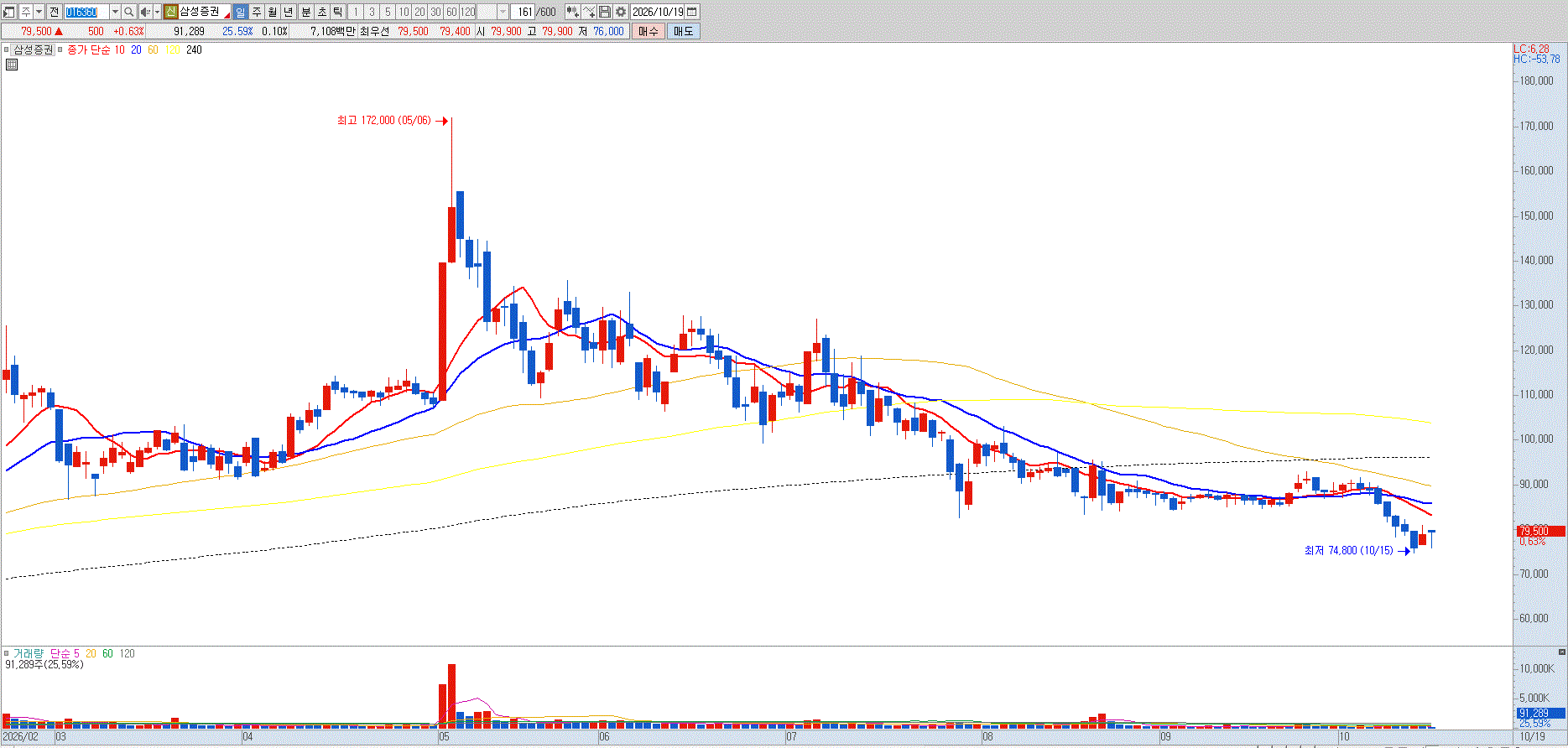Close the volume panel with small x icon

coord(1562,652)
